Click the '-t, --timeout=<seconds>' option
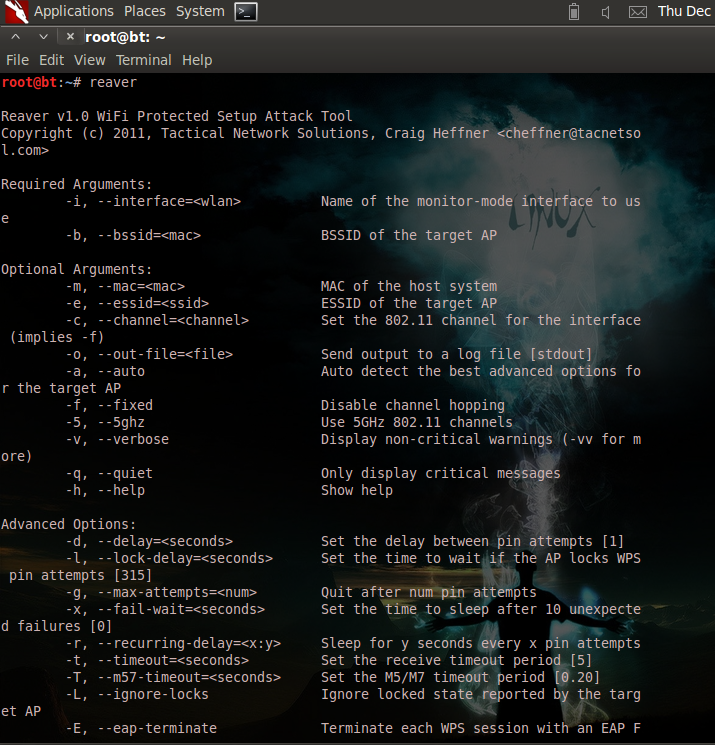 (157, 660)
